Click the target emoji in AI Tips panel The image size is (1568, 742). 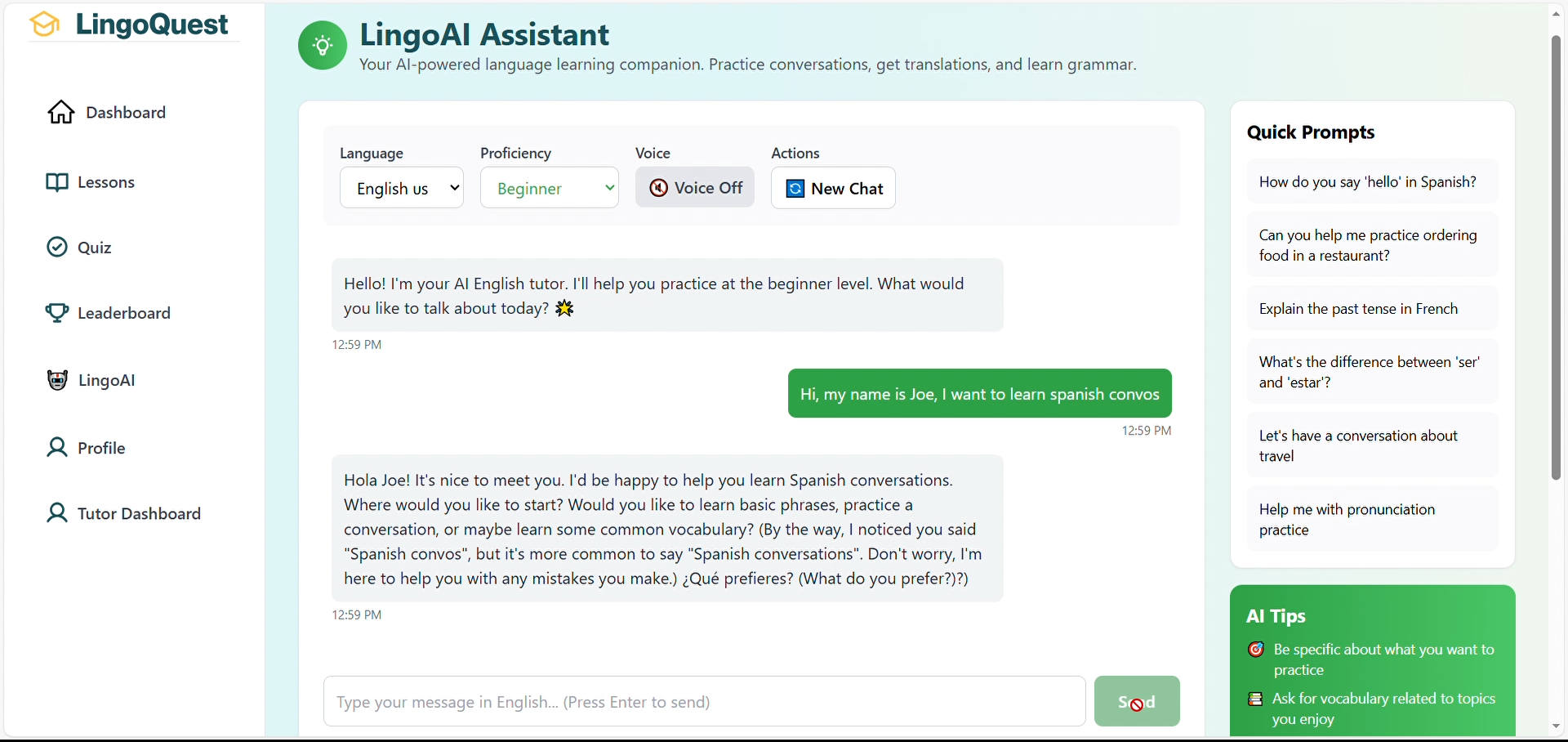[x=1256, y=649]
